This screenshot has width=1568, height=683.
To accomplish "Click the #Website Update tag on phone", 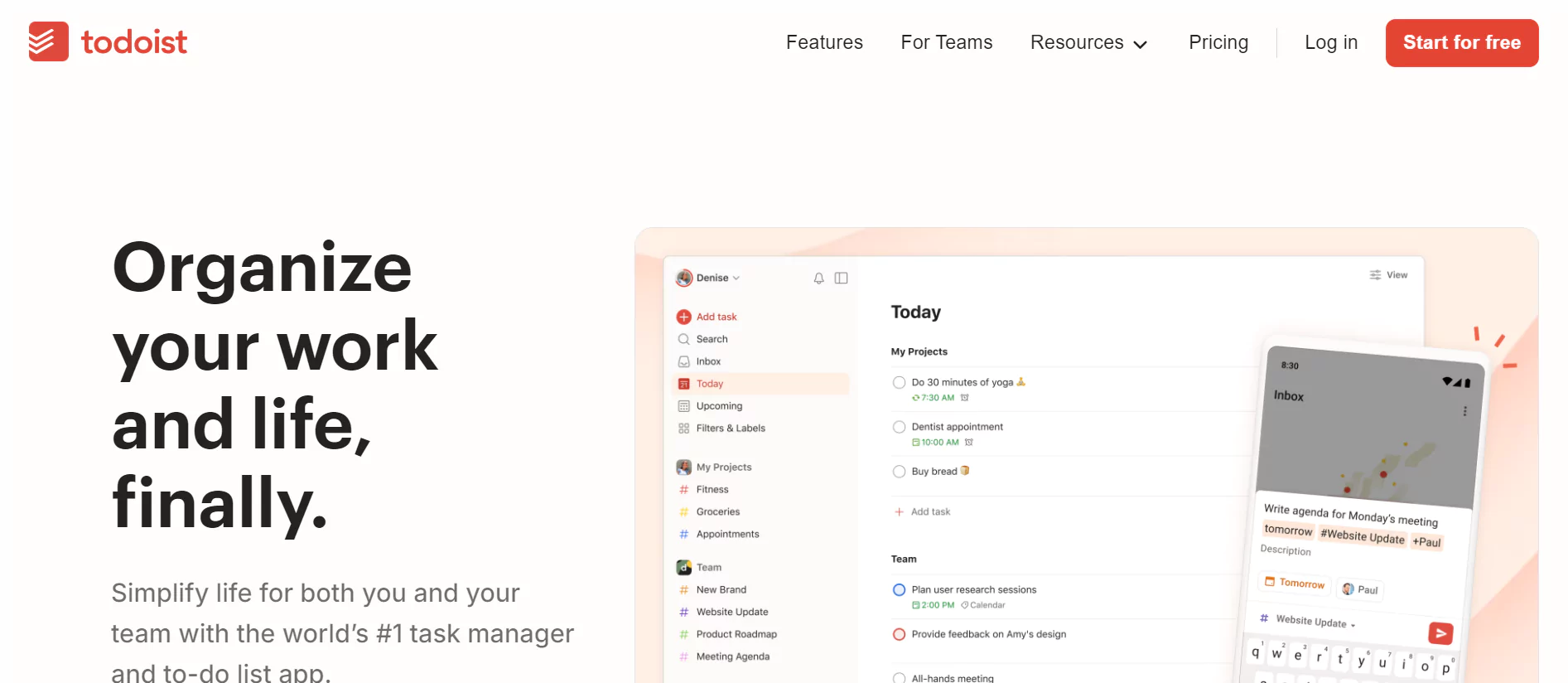I will point(1363,536).
